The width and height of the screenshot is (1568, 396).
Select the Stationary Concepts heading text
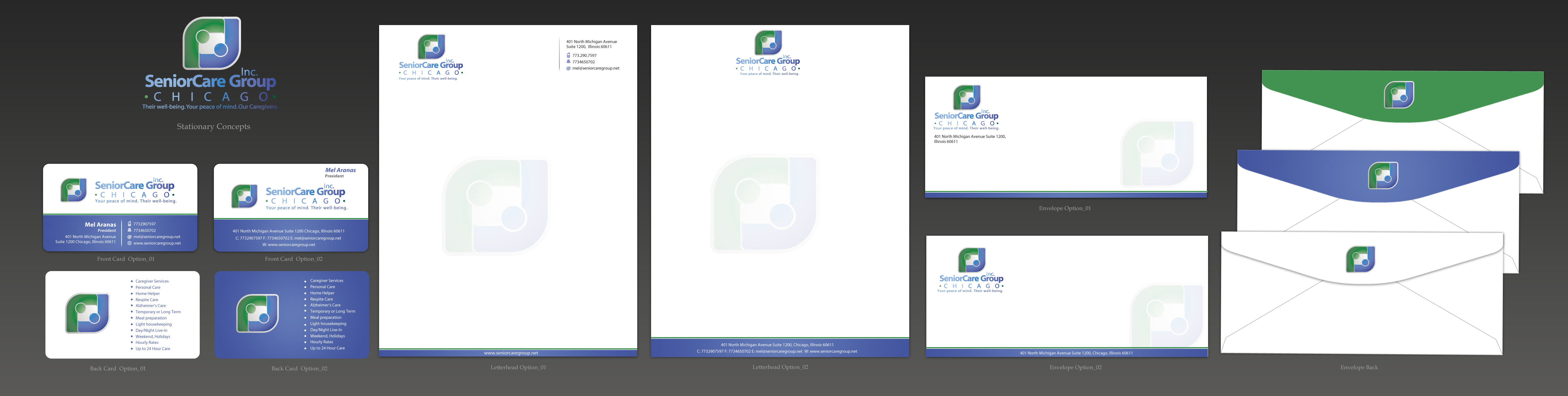point(213,126)
